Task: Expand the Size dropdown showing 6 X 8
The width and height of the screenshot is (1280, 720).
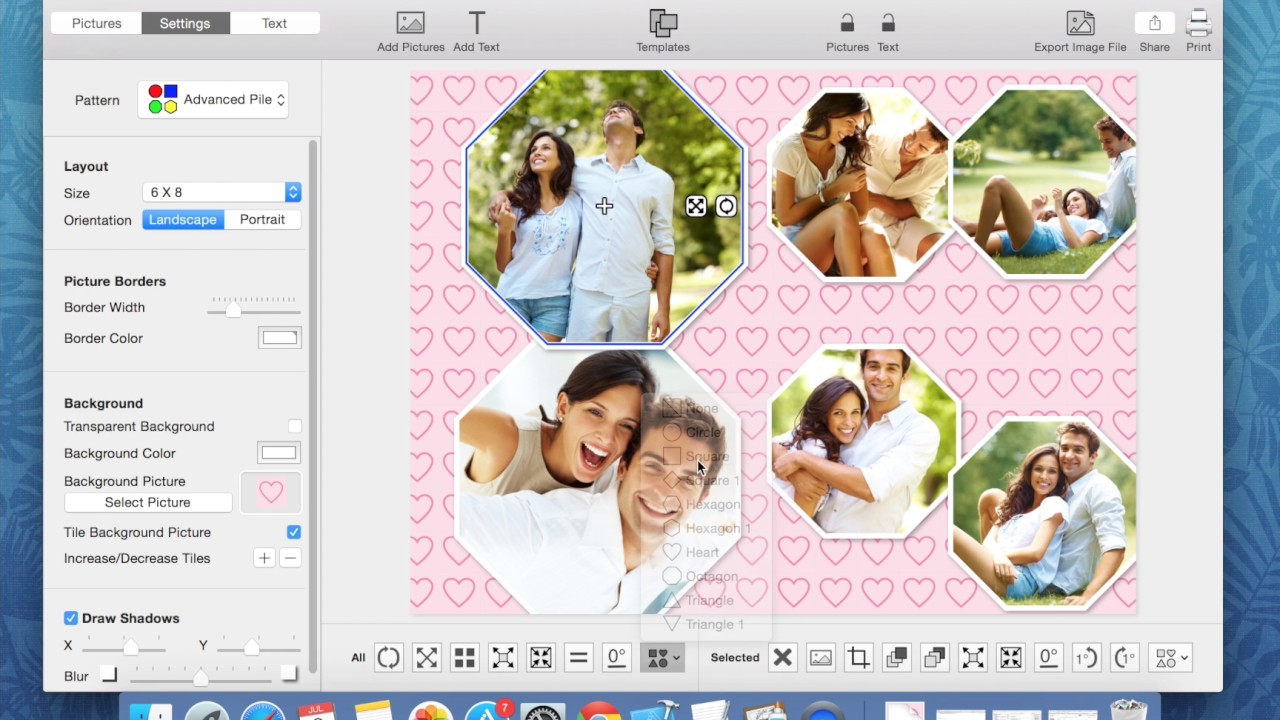Action: [221, 192]
